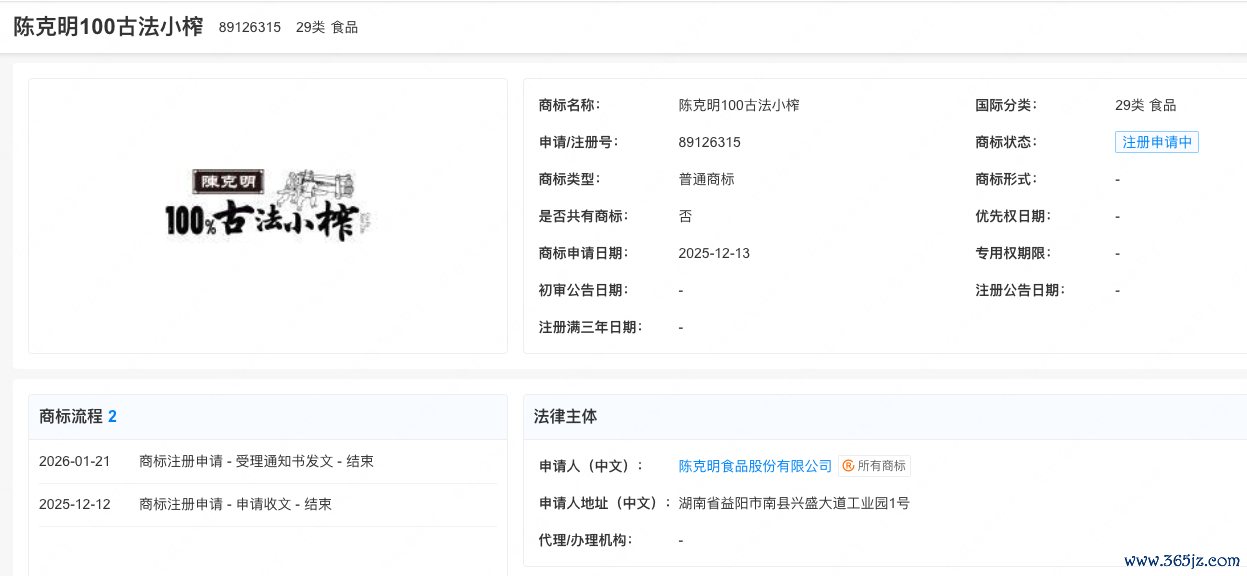Click the 申请人（中文） label
This screenshot has height=576, width=1247.
click(590, 466)
